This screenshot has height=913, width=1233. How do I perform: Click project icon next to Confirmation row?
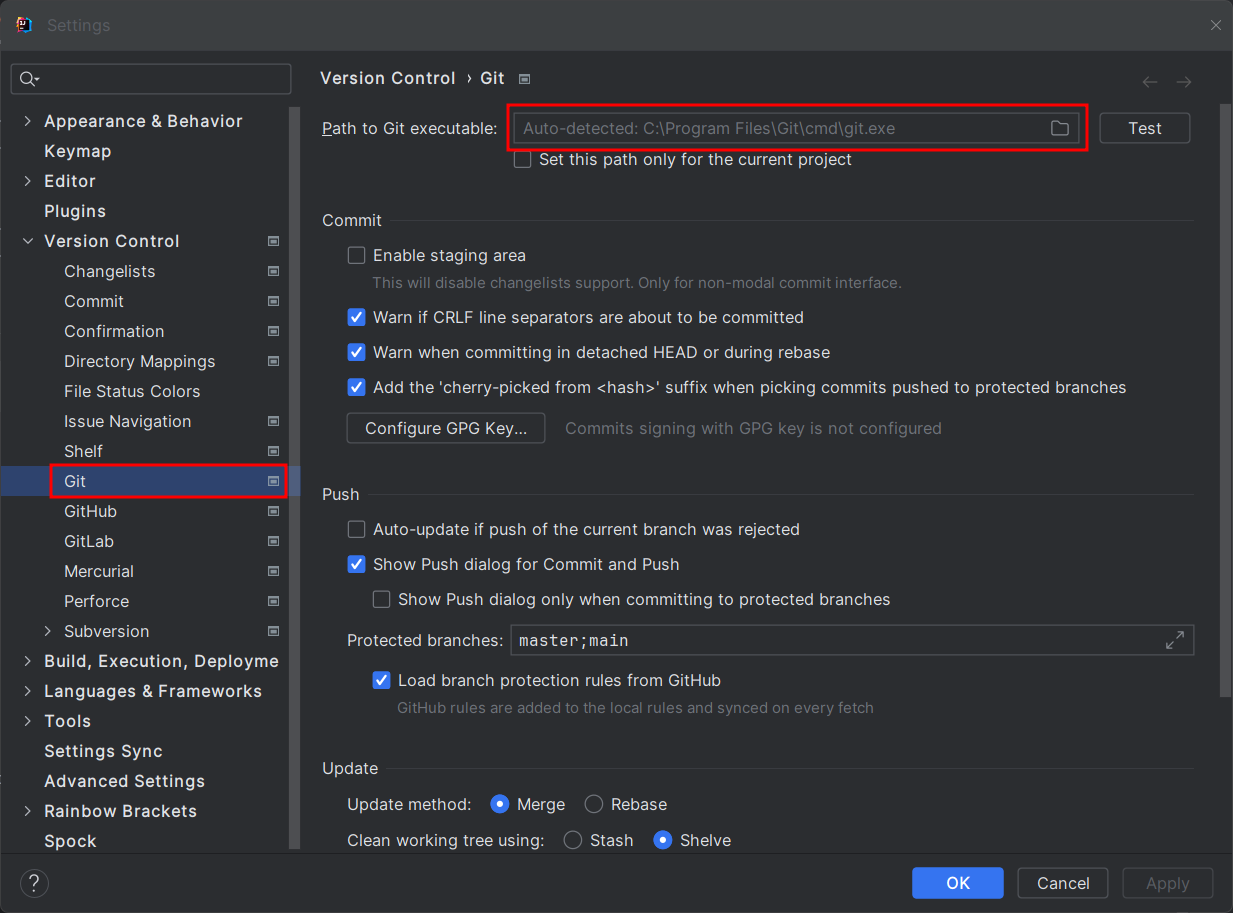pyautogui.click(x=273, y=331)
